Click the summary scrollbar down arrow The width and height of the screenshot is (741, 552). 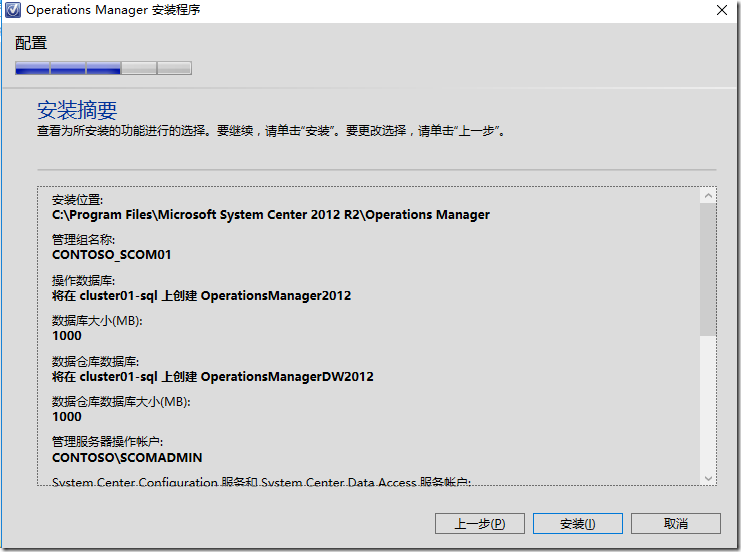point(708,478)
